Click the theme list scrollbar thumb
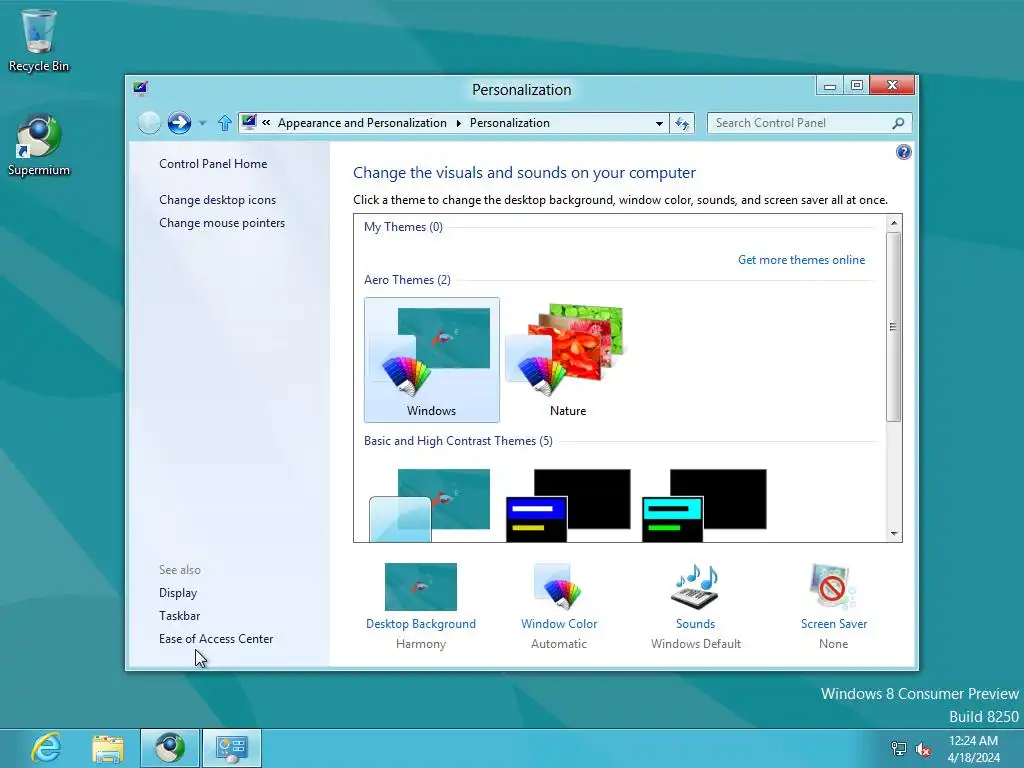Screen dimensions: 1024x768 pos(894,327)
